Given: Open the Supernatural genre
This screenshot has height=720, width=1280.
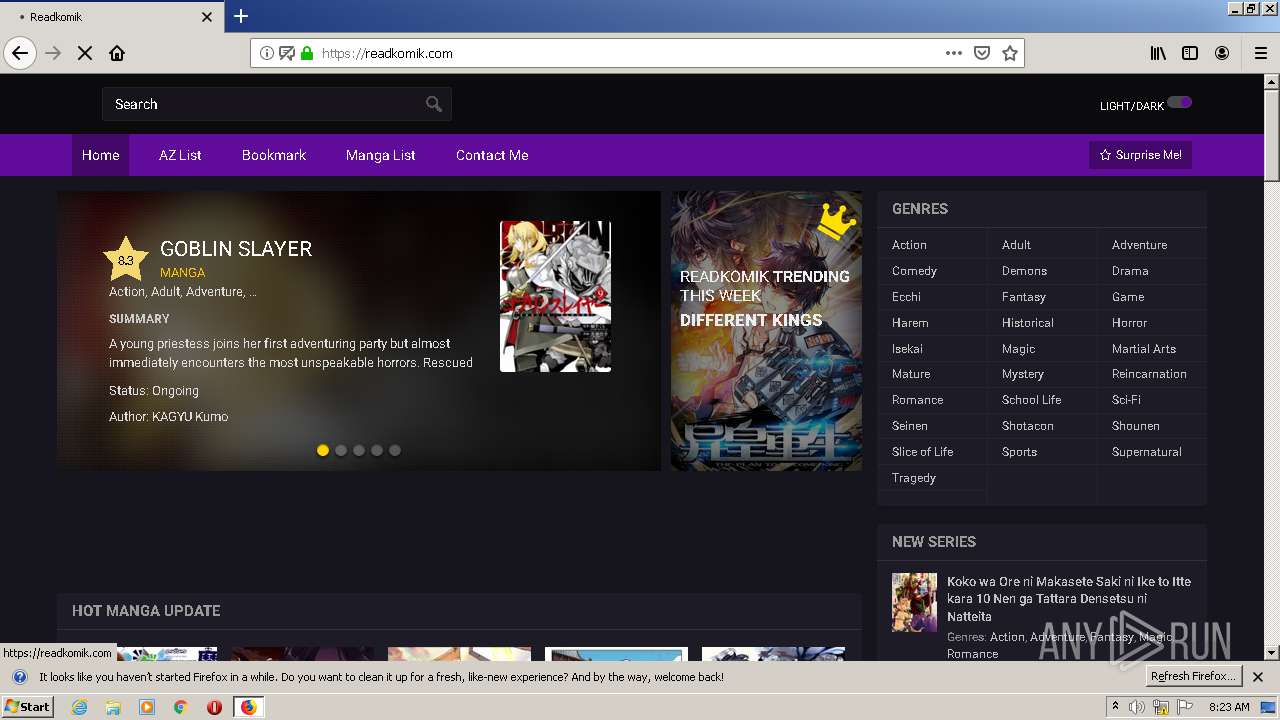Looking at the screenshot, I should 1146,452.
